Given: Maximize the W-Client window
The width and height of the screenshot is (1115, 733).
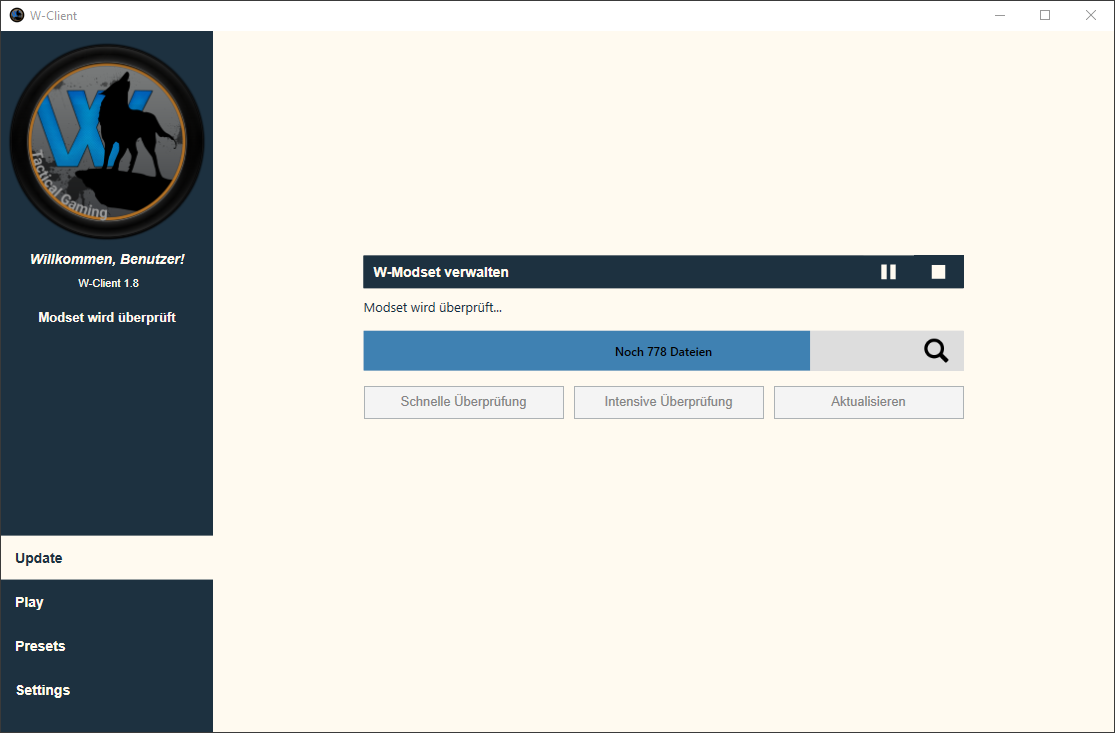Looking at the screenshot, I should [1045, 15].
